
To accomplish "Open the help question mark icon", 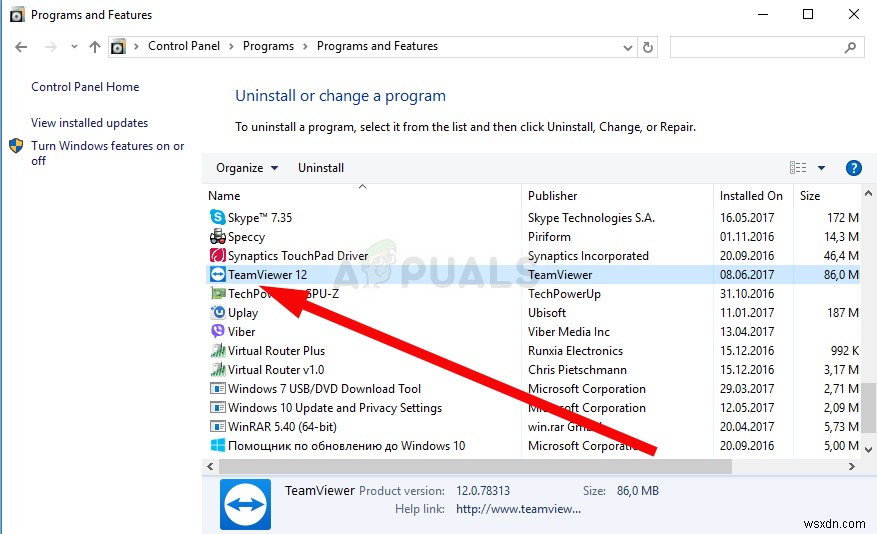I will [854, 168].
